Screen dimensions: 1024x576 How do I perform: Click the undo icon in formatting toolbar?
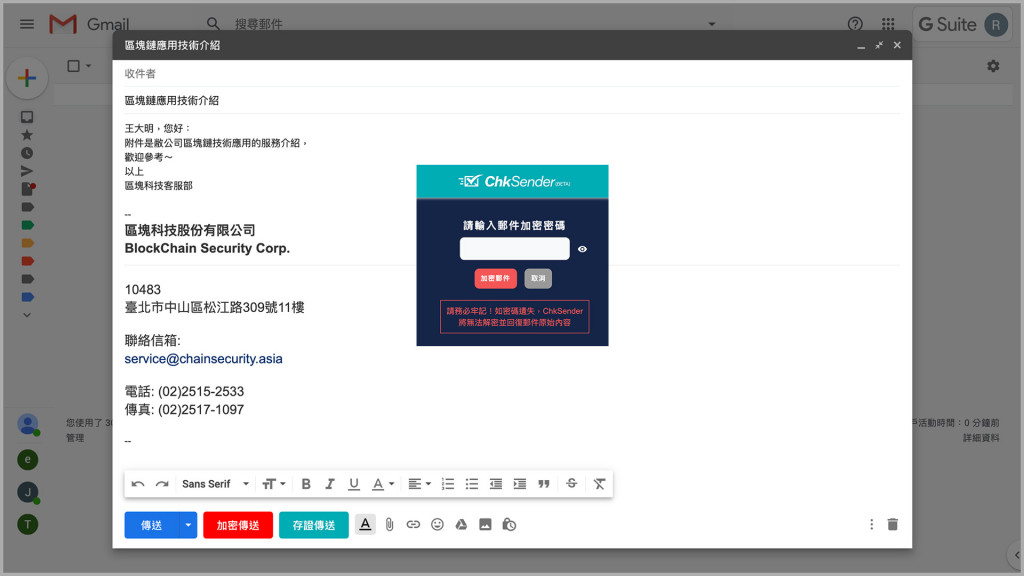point(138,484)
